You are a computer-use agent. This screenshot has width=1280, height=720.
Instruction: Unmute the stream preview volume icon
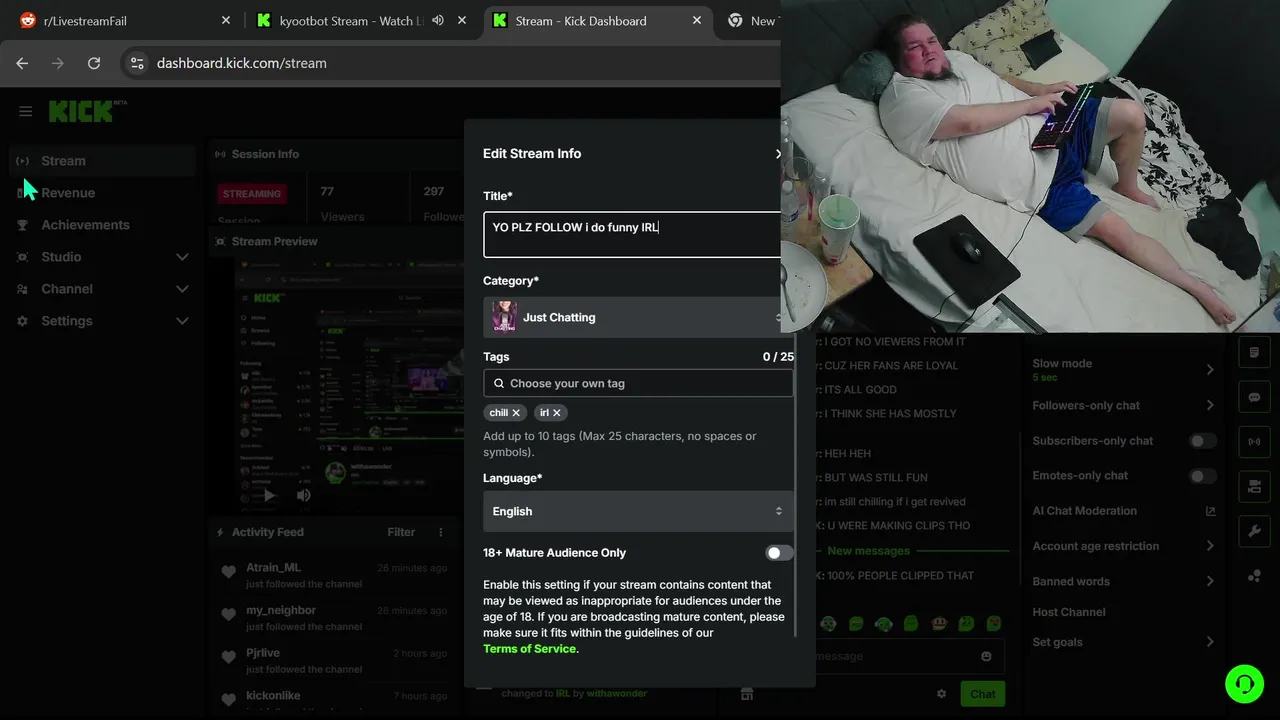[303, 495]
